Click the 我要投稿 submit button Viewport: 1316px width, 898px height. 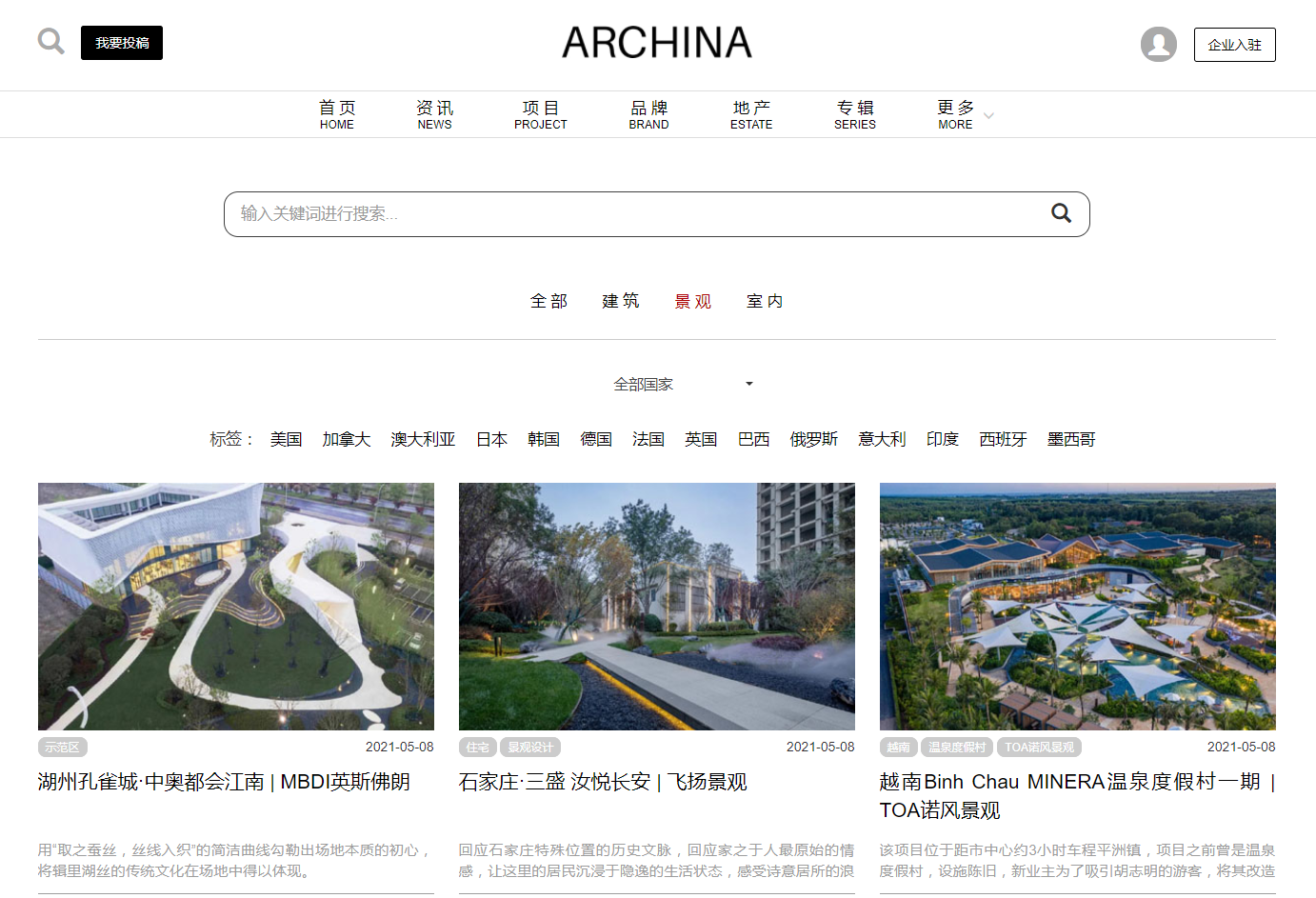122,43
